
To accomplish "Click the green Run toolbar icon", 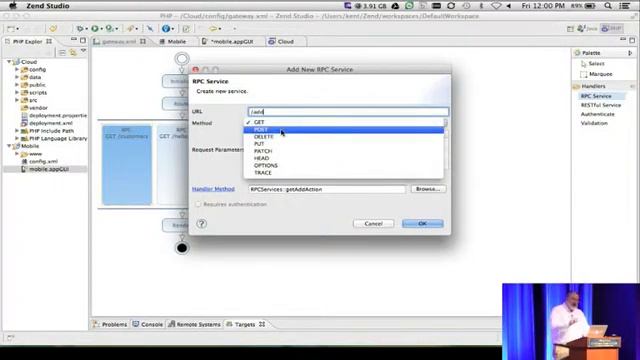I will point(95,29).
